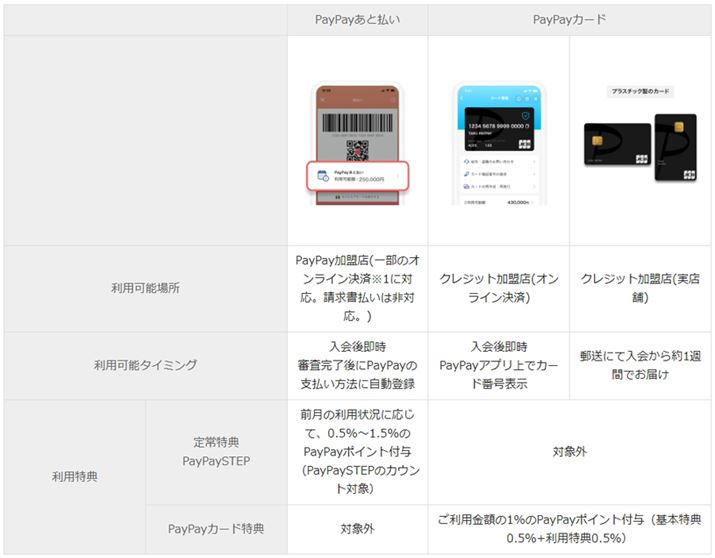Select the ご利用金額の1%のPayPayポイント付与 cell
The width and height of the screenshot is (715, 558).
pos(569,529)
